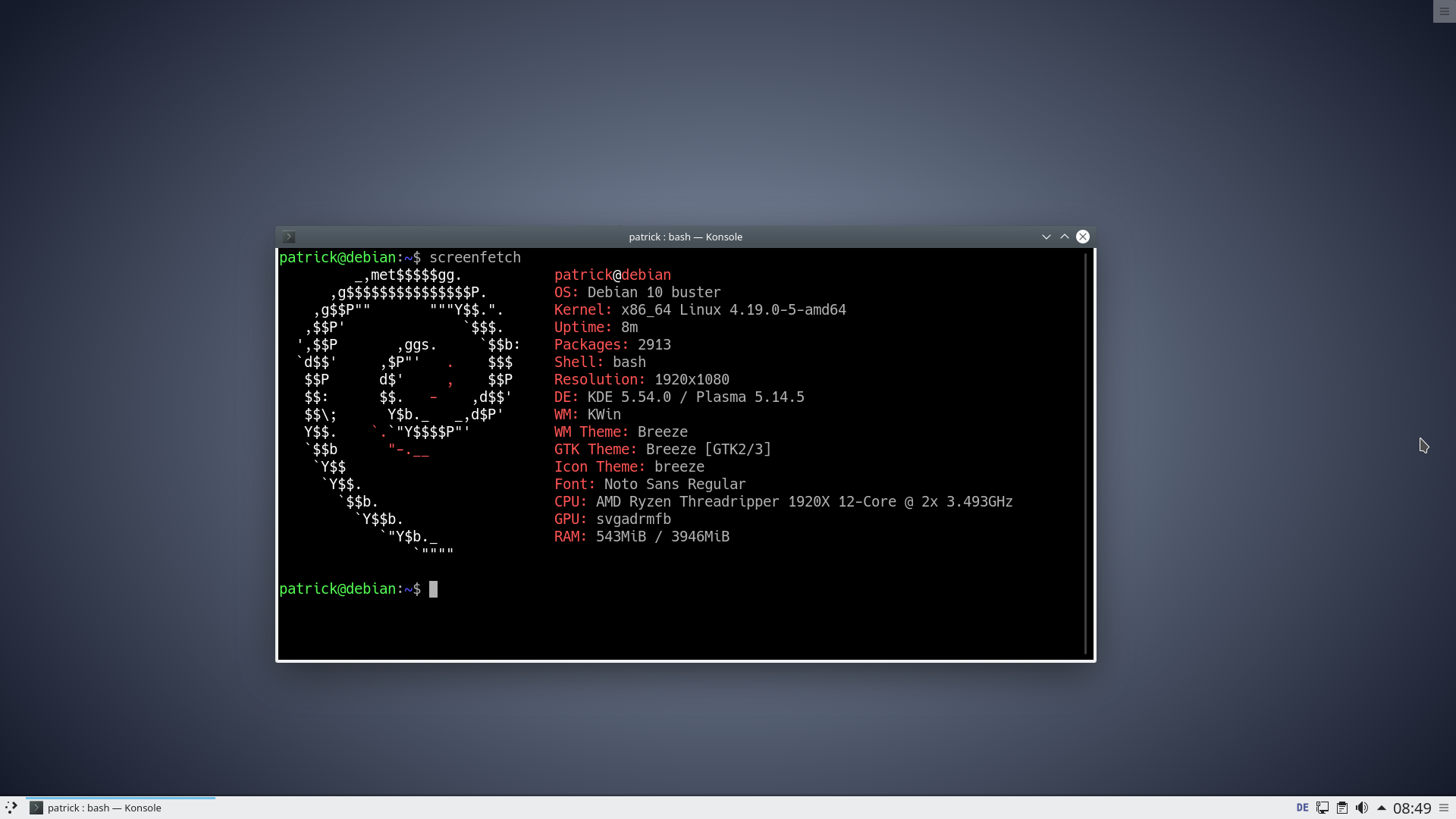Open the audio volume tray icon
Screen dimensions: 1456x819
coord(1362,808)
